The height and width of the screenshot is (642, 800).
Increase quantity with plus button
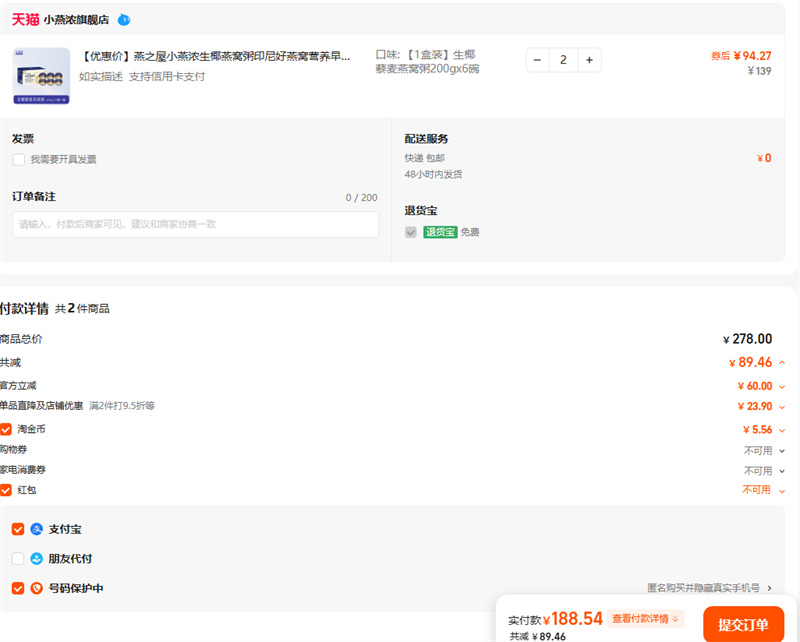589,60
